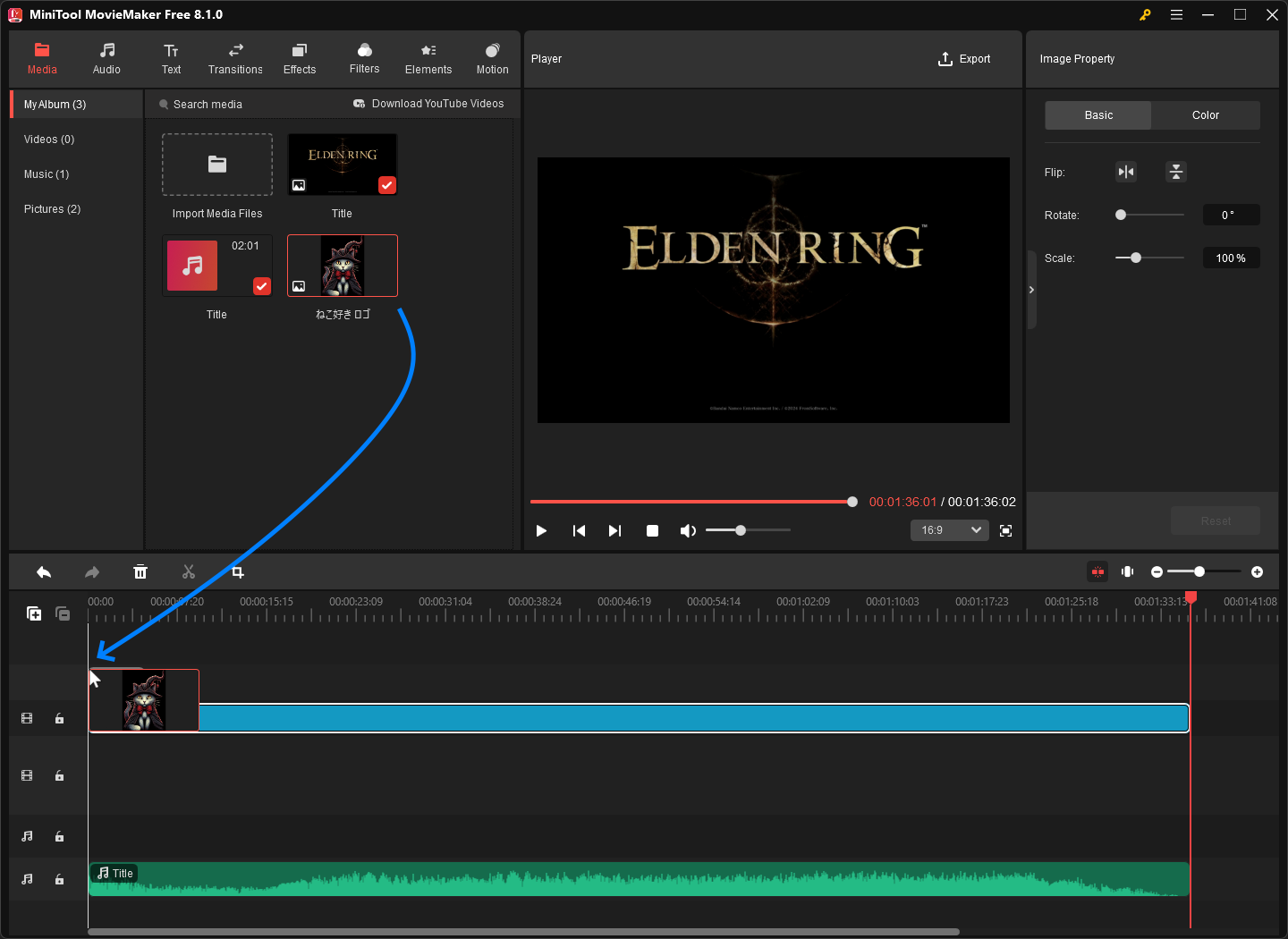This screenshot has width=1288, height=939.
Task: Mute the player volume
Action: pyautogui.click(x=688, y=530)
